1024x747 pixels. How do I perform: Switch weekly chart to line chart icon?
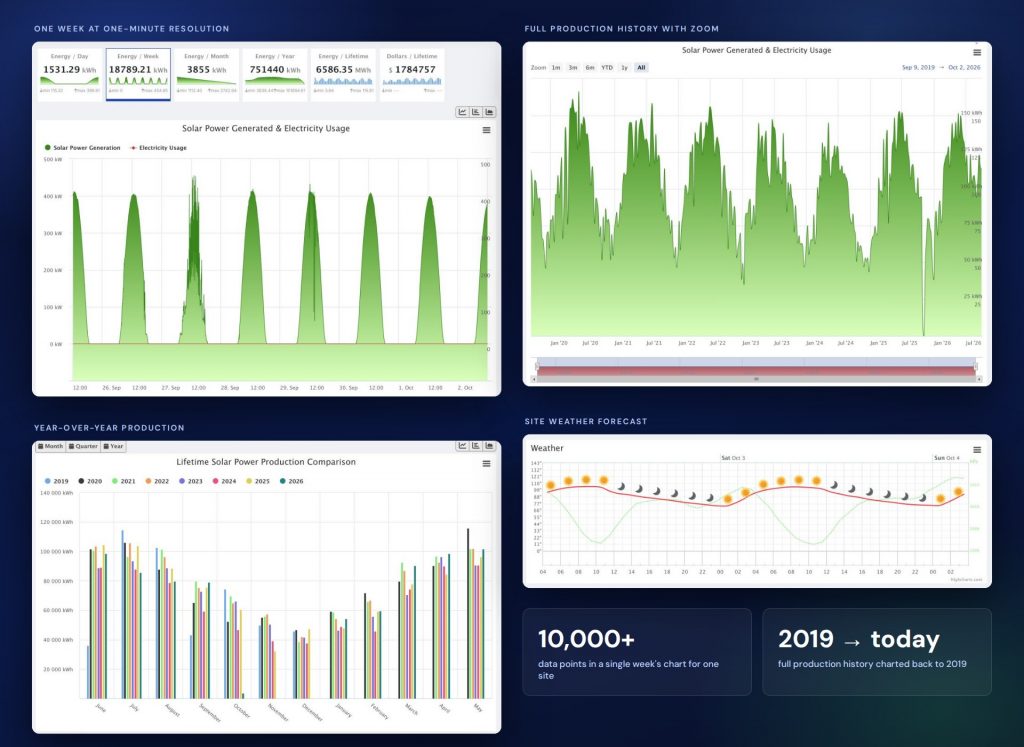click(x=462, y=112)
